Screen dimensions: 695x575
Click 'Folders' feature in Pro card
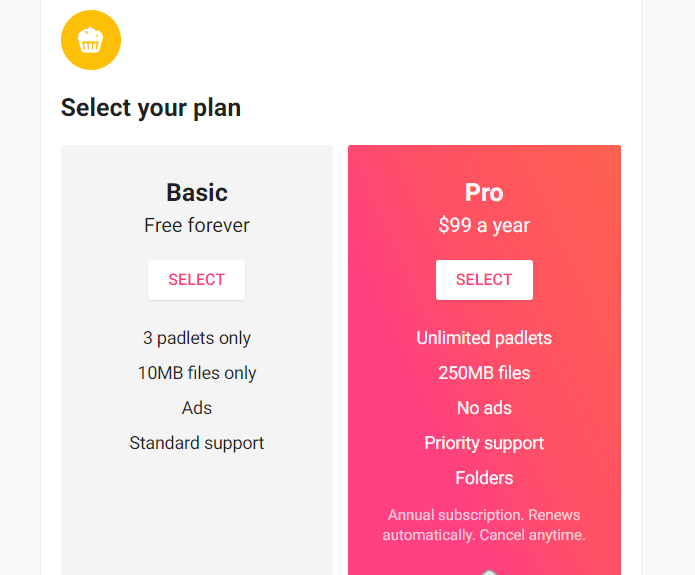484,478
